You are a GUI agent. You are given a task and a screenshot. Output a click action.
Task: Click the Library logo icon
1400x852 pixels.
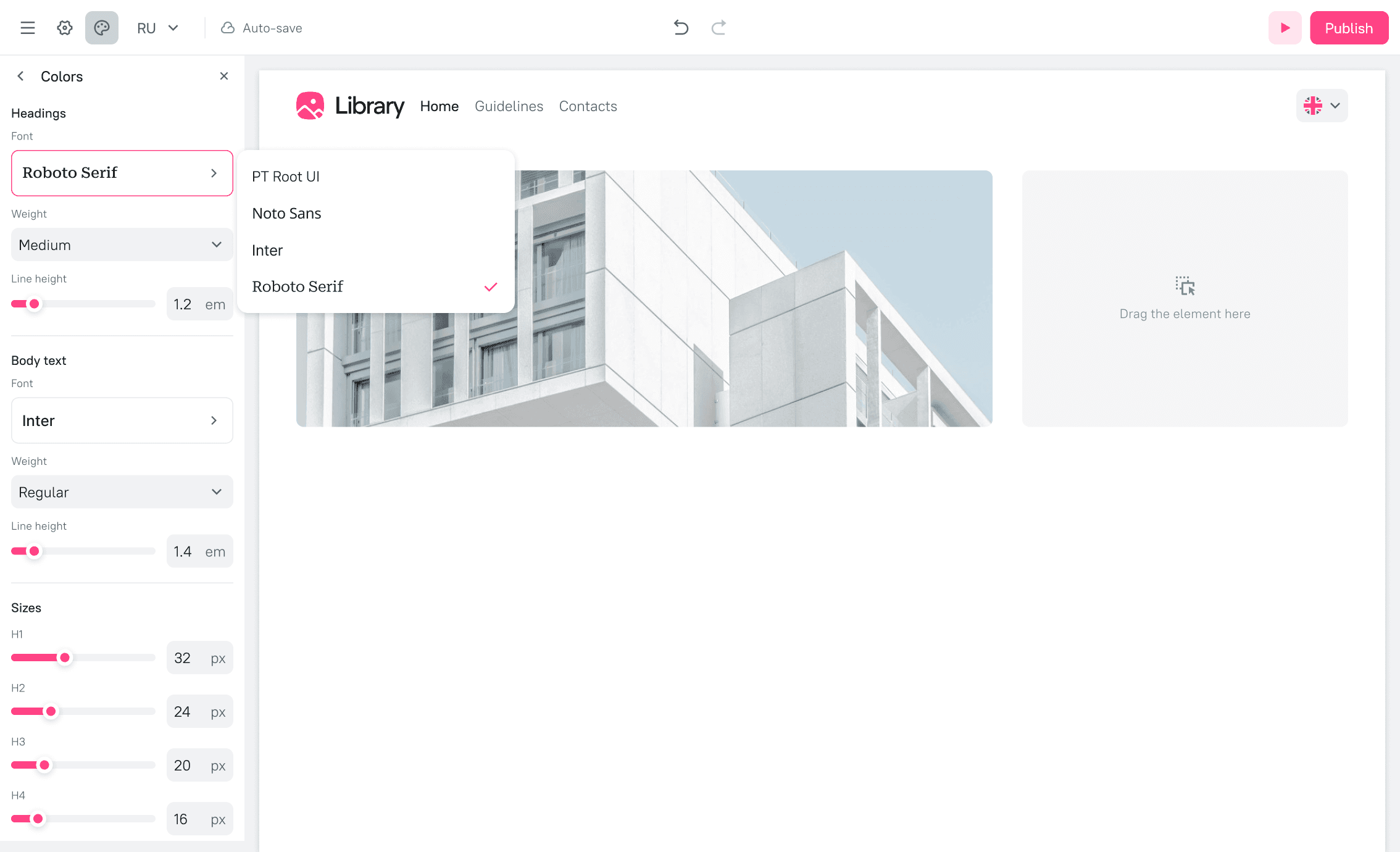[x=310, y=106]
